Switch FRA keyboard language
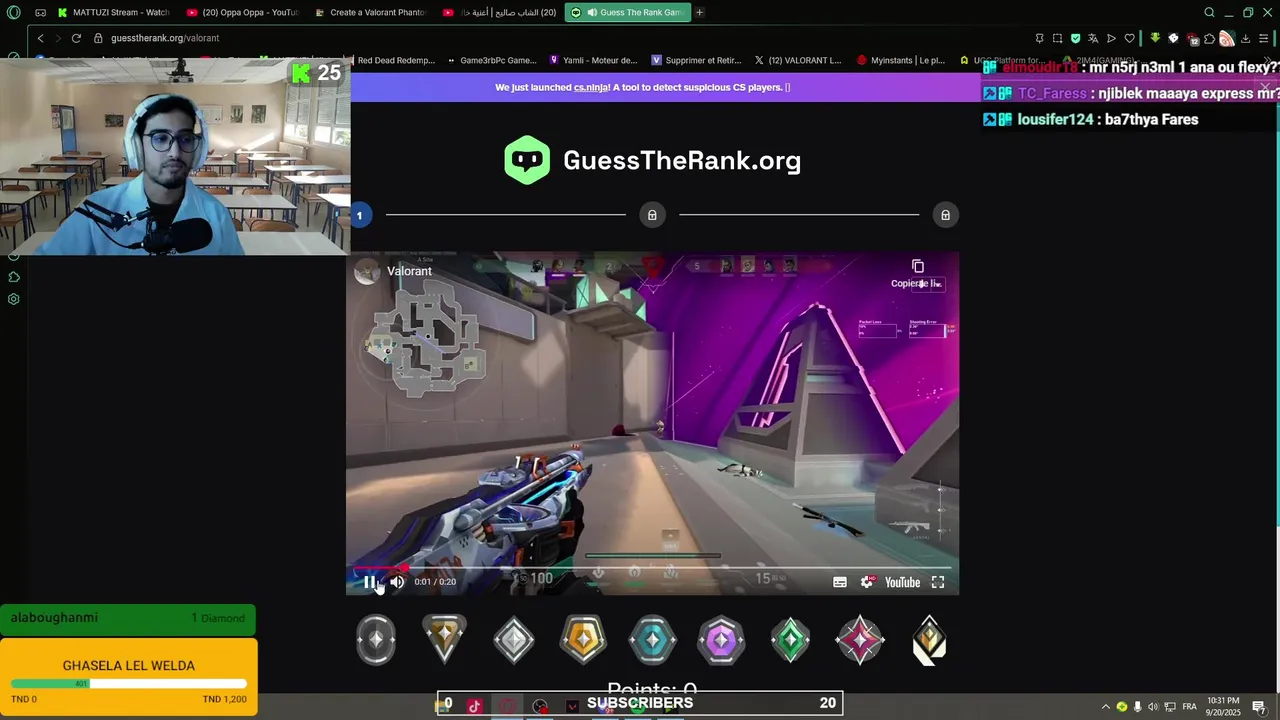This screenshot has width=1280, height=720. tap(1189, 707)
